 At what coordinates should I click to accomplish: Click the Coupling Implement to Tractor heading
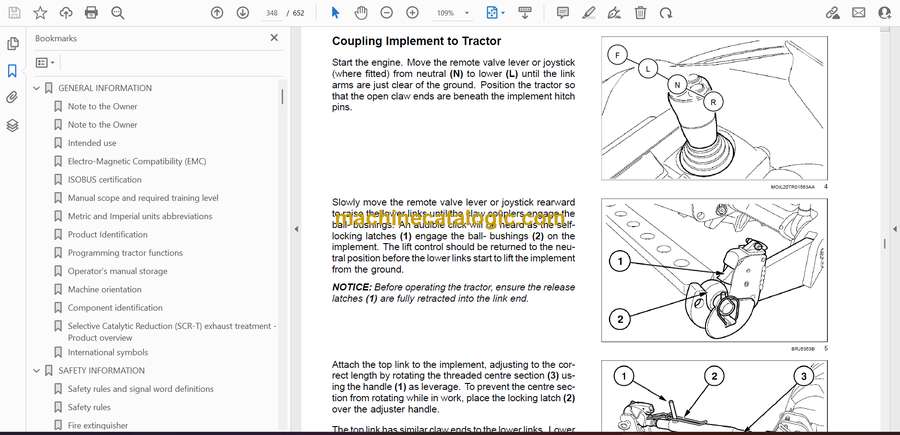[x=417, y=41]
